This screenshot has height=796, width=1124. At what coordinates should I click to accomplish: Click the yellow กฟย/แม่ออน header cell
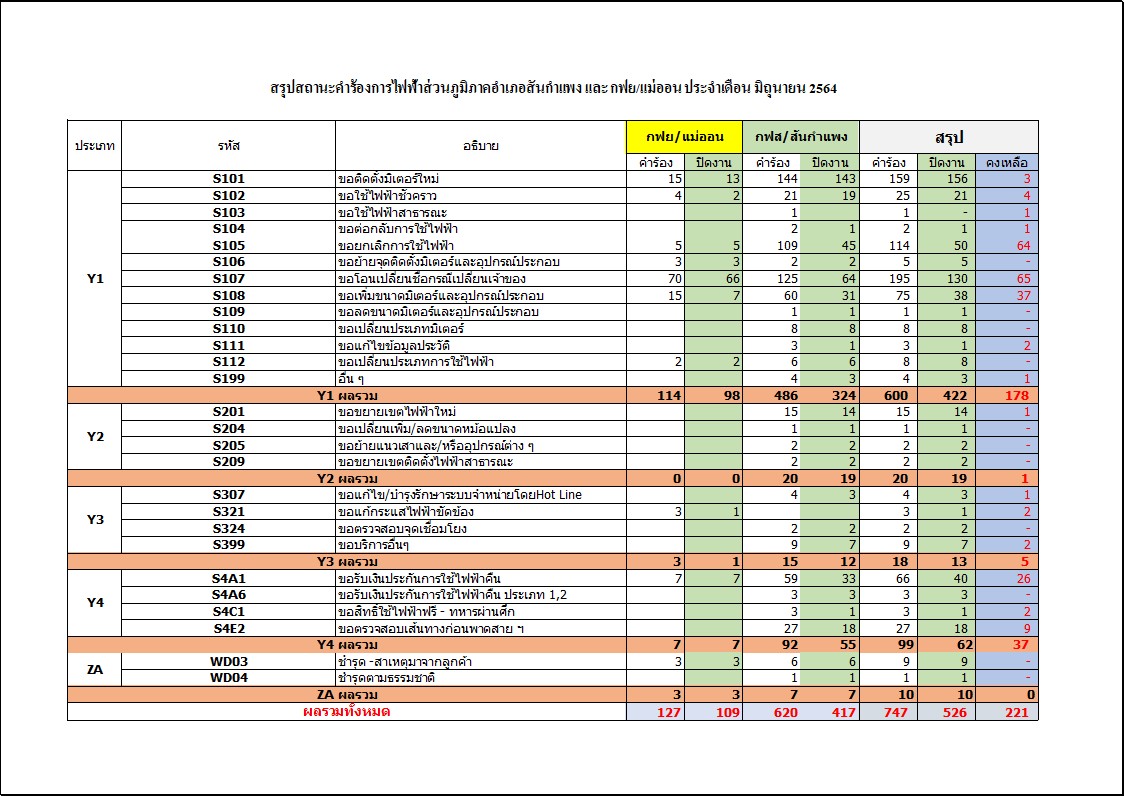click(684, 137)
